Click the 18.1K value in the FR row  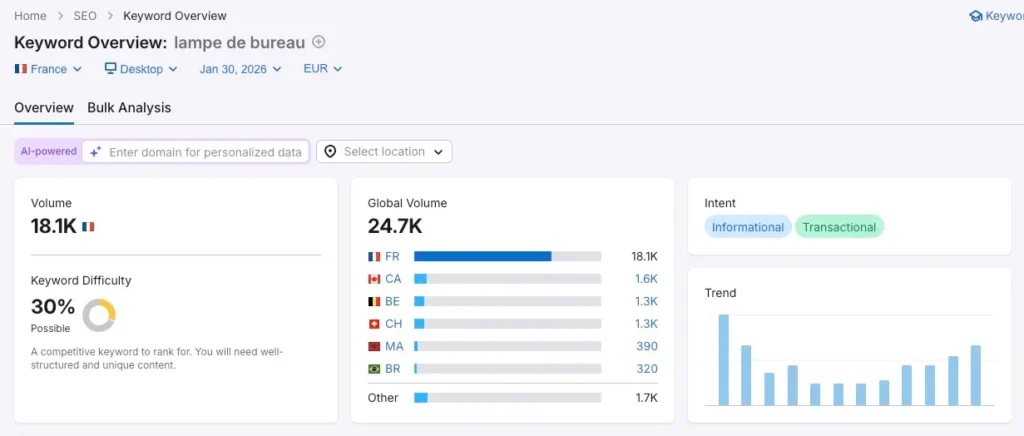pyautogui.click(x=645, y=257)
